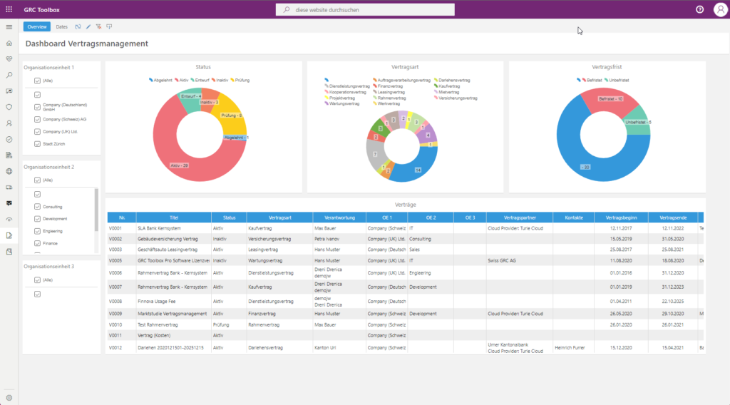This screenshot has height=405, width=730.
Task: Uncheck the Stadt Zürich checkbox
Action: [x=37, y=144]
